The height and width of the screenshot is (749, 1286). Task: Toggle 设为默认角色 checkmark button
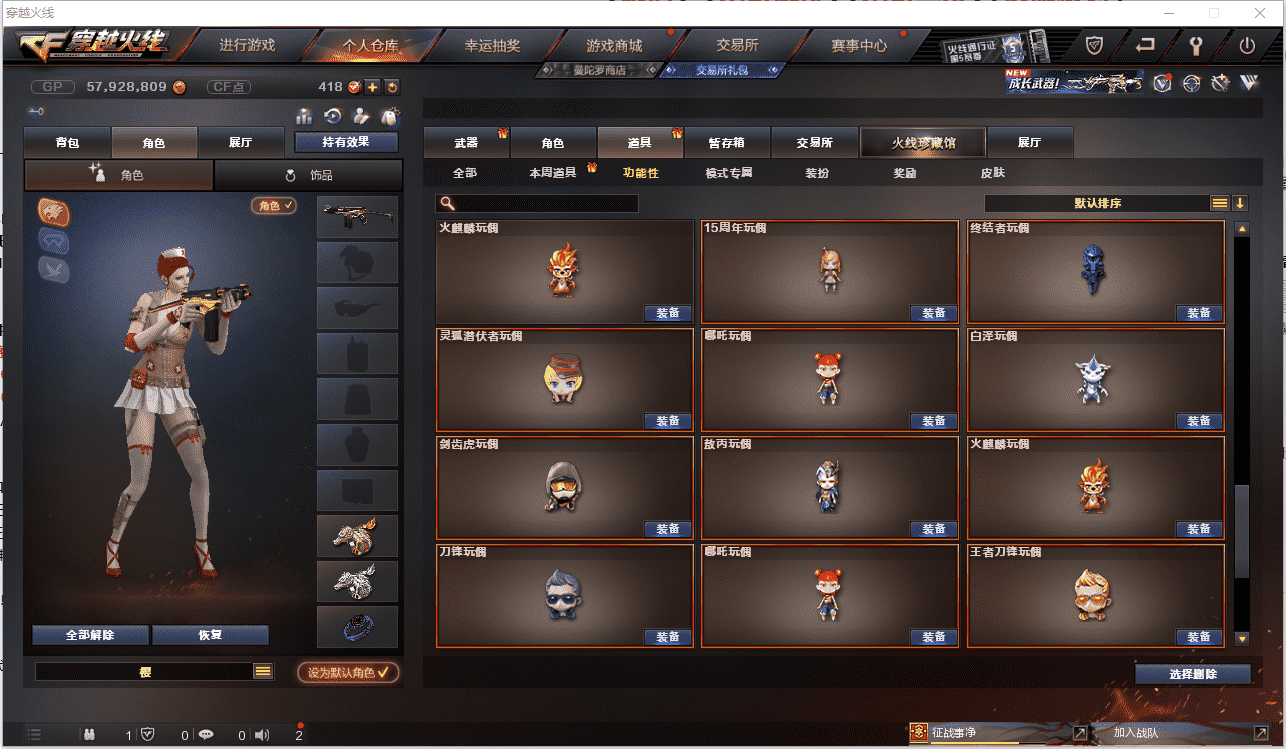348,672
